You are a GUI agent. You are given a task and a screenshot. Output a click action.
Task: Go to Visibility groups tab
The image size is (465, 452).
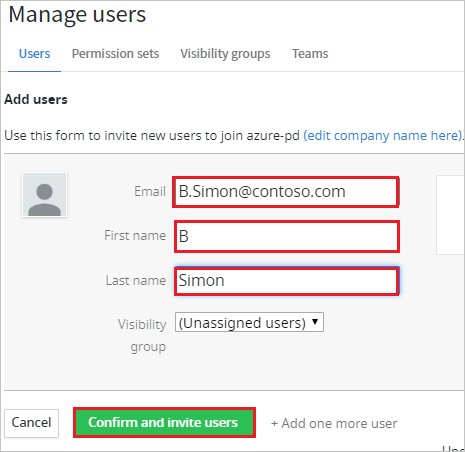[225, 54]
